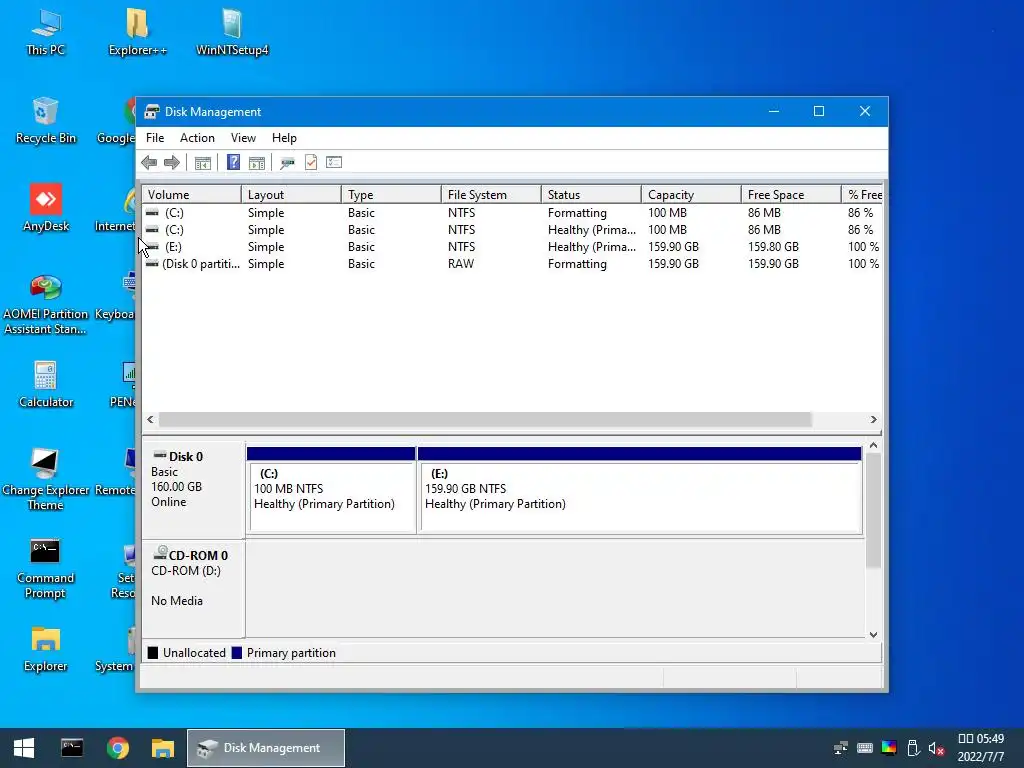
Task: Click the volume list left scroll arrow
Action: click(151, 419)
